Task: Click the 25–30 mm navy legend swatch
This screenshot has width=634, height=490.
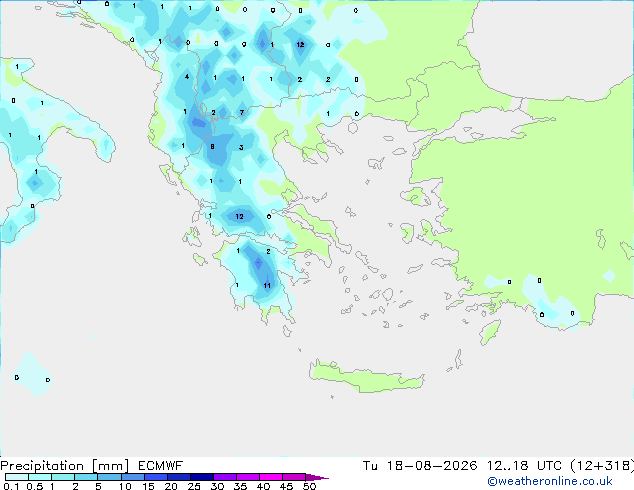Action: coord(201,477)
